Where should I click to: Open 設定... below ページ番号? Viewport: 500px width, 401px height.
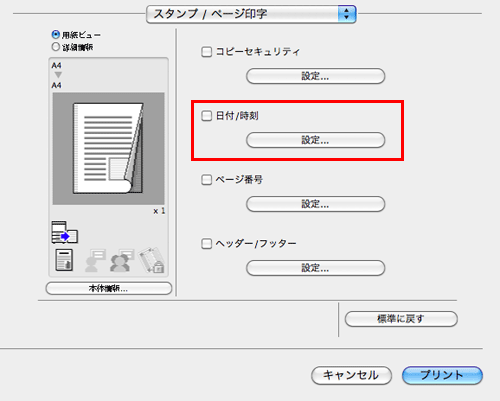(x=316, y=204)
